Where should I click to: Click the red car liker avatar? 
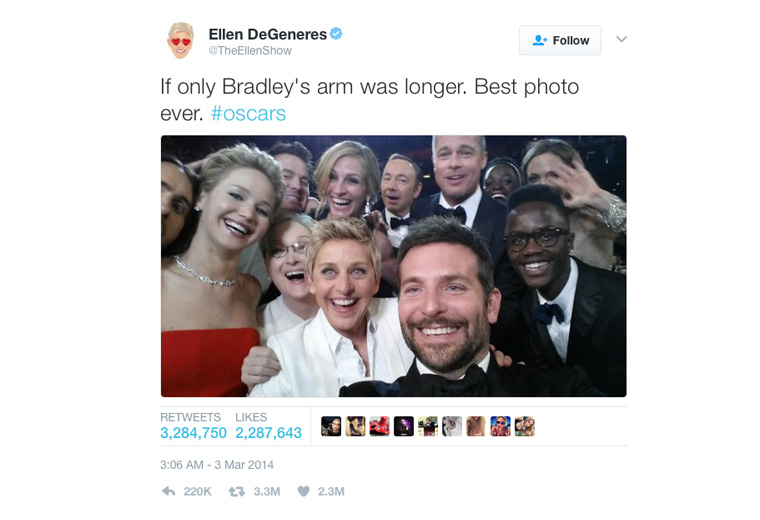pyautogui.click(x=380, y=426)
